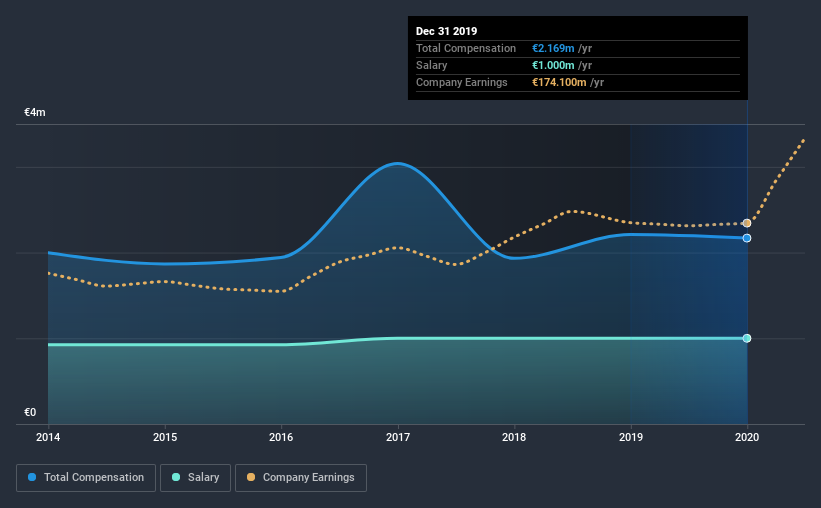821x508 pixels.
Task: Click the teal Salary data point at 2020
Action: click(x=747, y=338)
